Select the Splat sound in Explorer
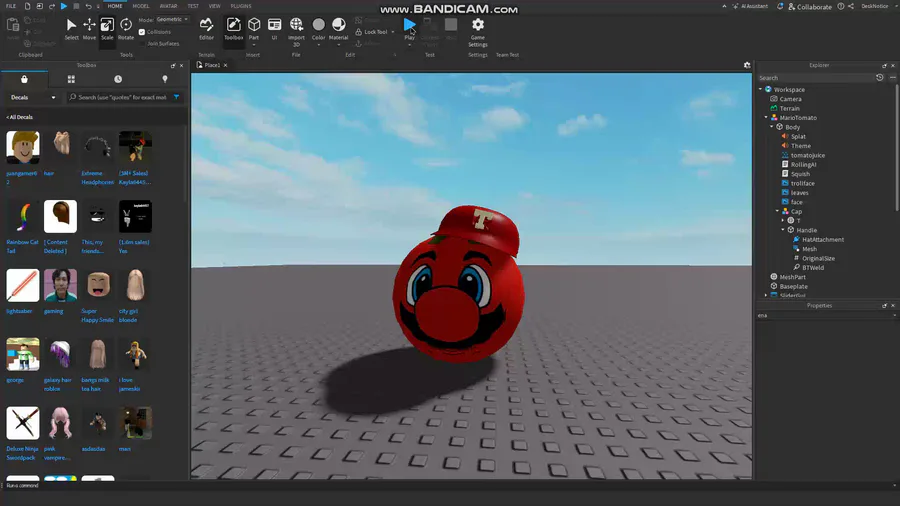 coord(798,137)
